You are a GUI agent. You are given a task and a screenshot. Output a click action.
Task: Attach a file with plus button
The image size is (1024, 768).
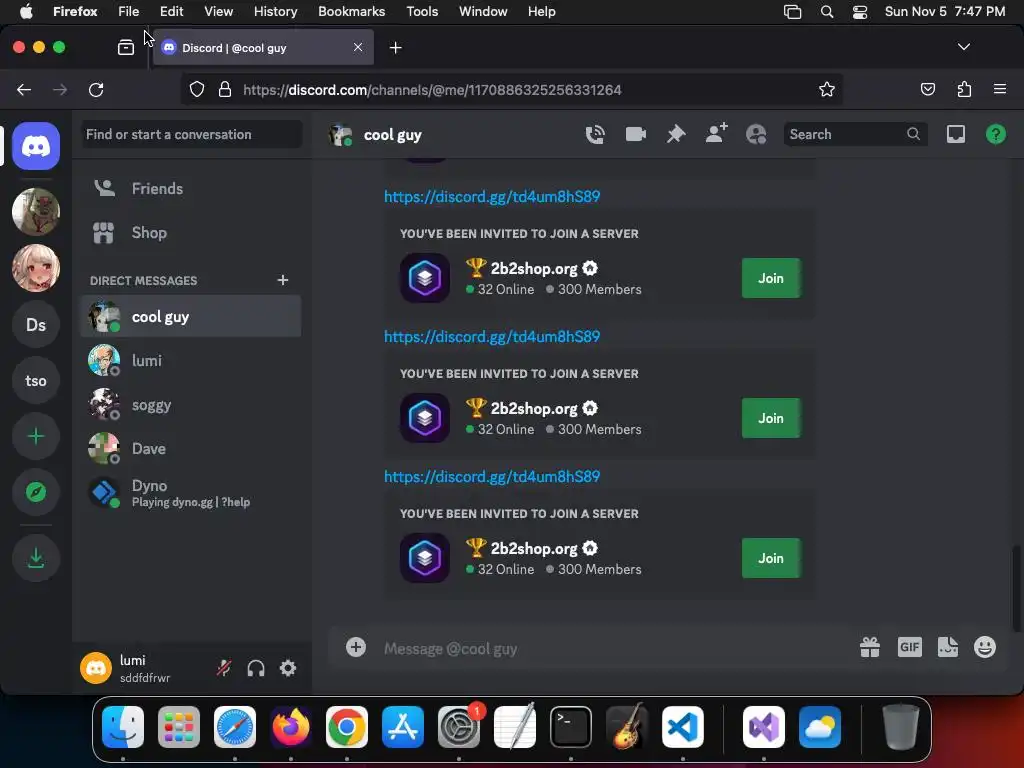[356, 647]
